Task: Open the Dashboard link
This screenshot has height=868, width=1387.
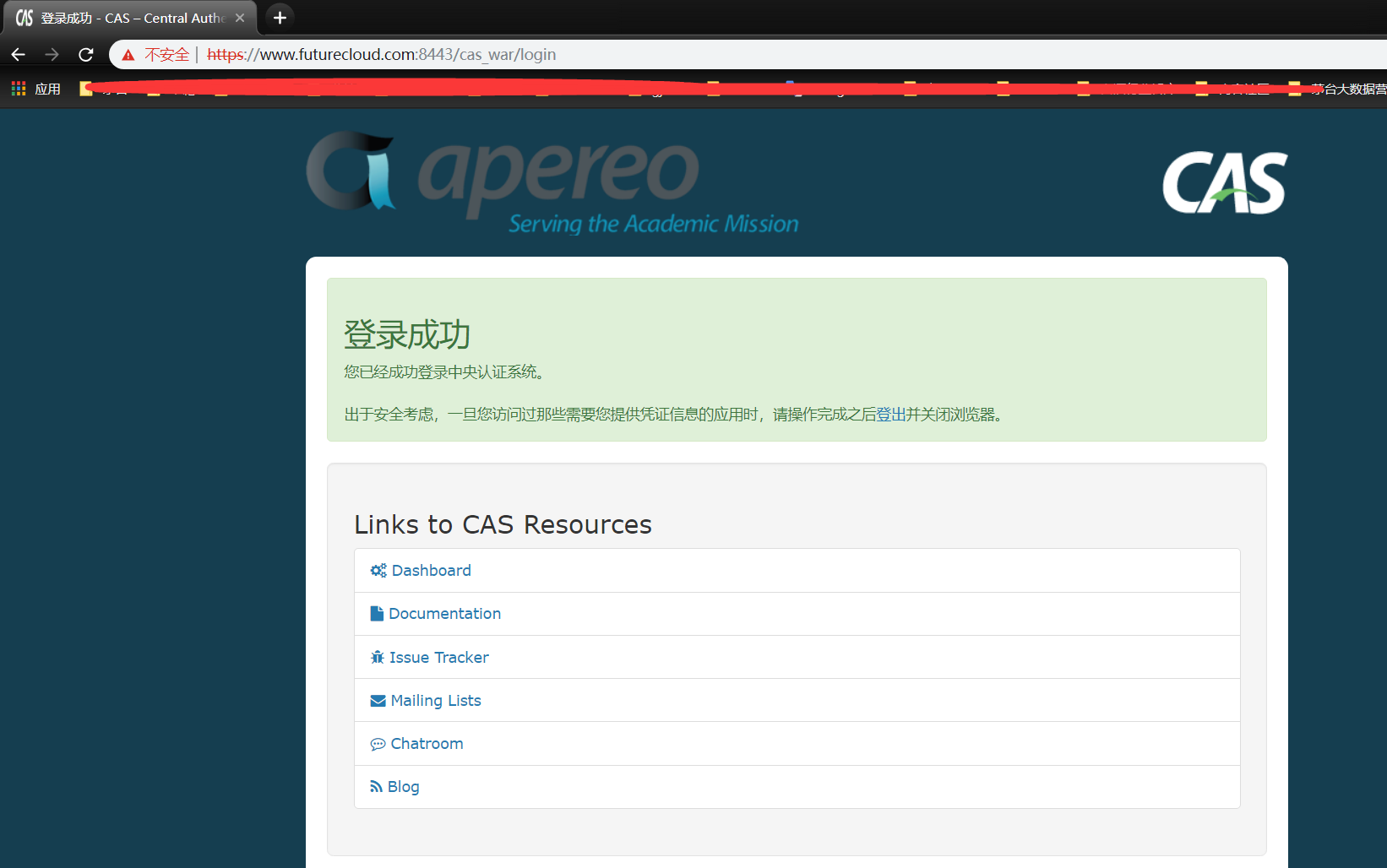Action: coord(431,571)
